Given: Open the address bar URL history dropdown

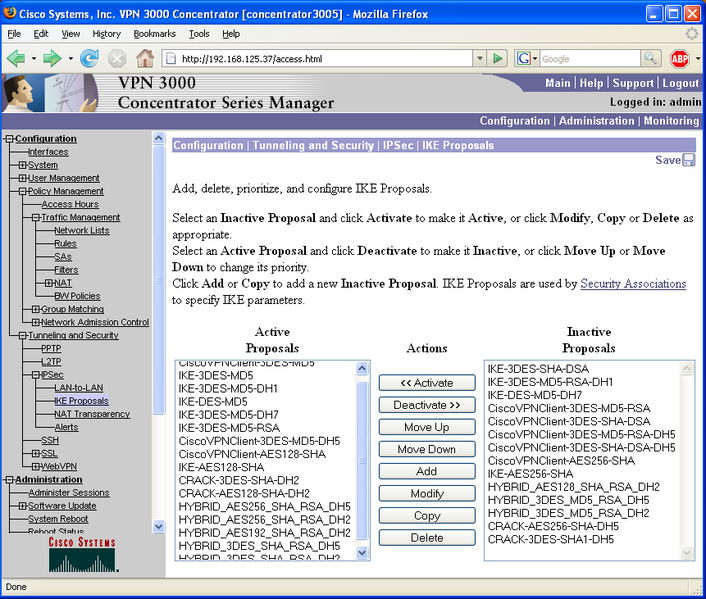Looking at the screenshot, I should (480, 59).
